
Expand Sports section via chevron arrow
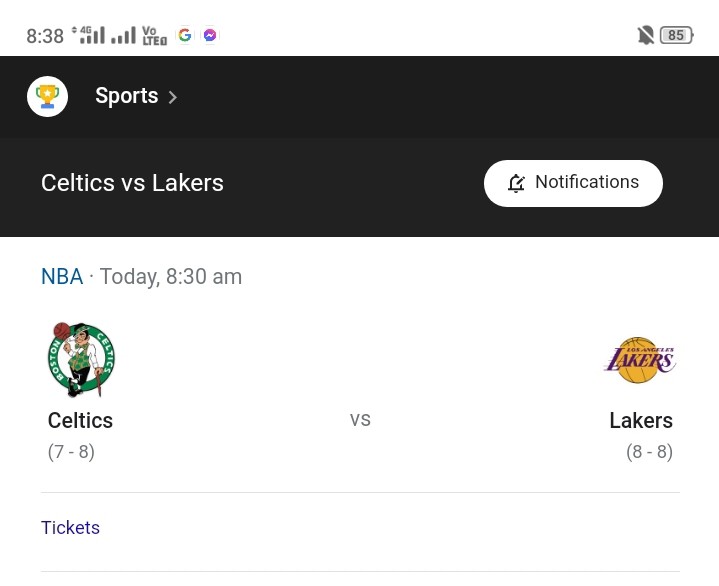[x=172, y=97]
